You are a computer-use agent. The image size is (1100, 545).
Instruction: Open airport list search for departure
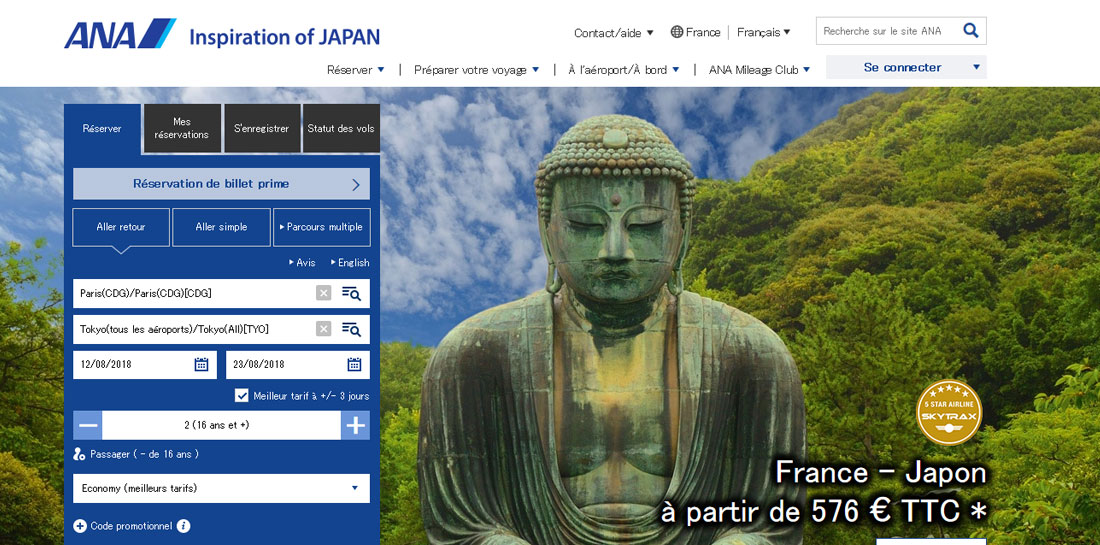click(351, 293)
